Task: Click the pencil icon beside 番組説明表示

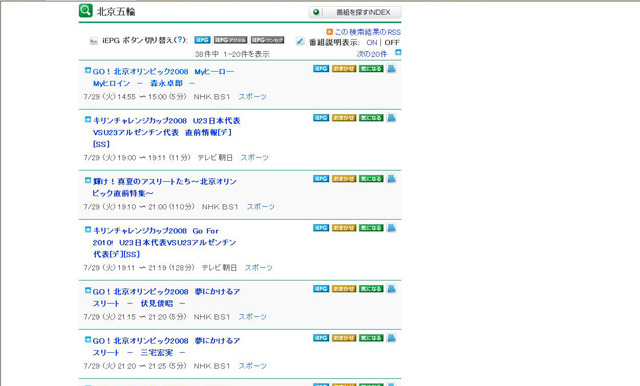Action: click(x=300, y=41)
